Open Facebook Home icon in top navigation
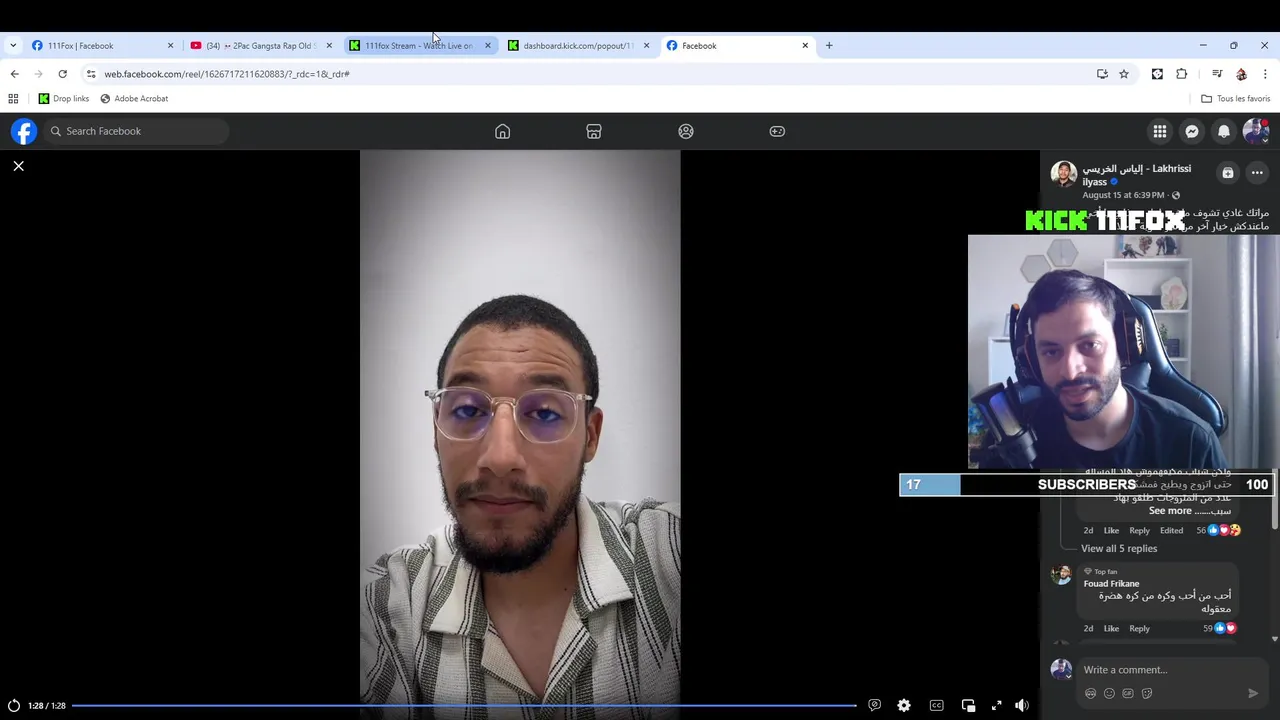This screenshot has width=1280, height=720. coord(503,131)
